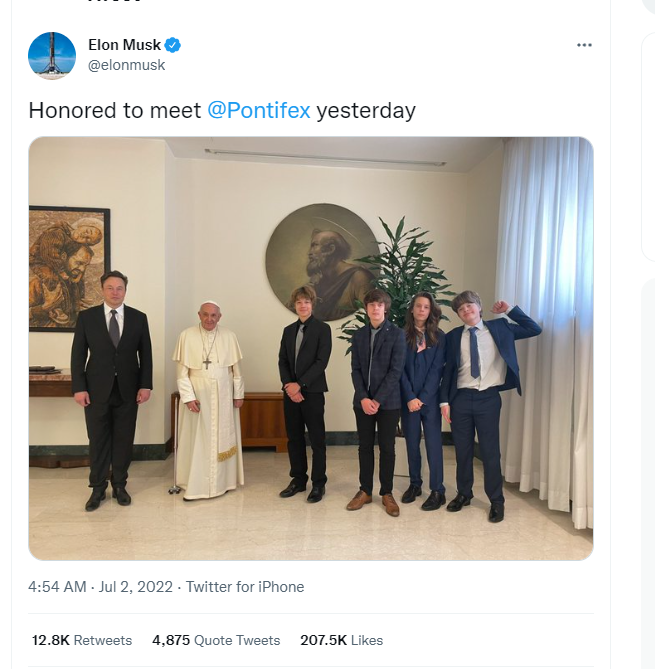Show the 207.5K Likes list

coord(340,640)
